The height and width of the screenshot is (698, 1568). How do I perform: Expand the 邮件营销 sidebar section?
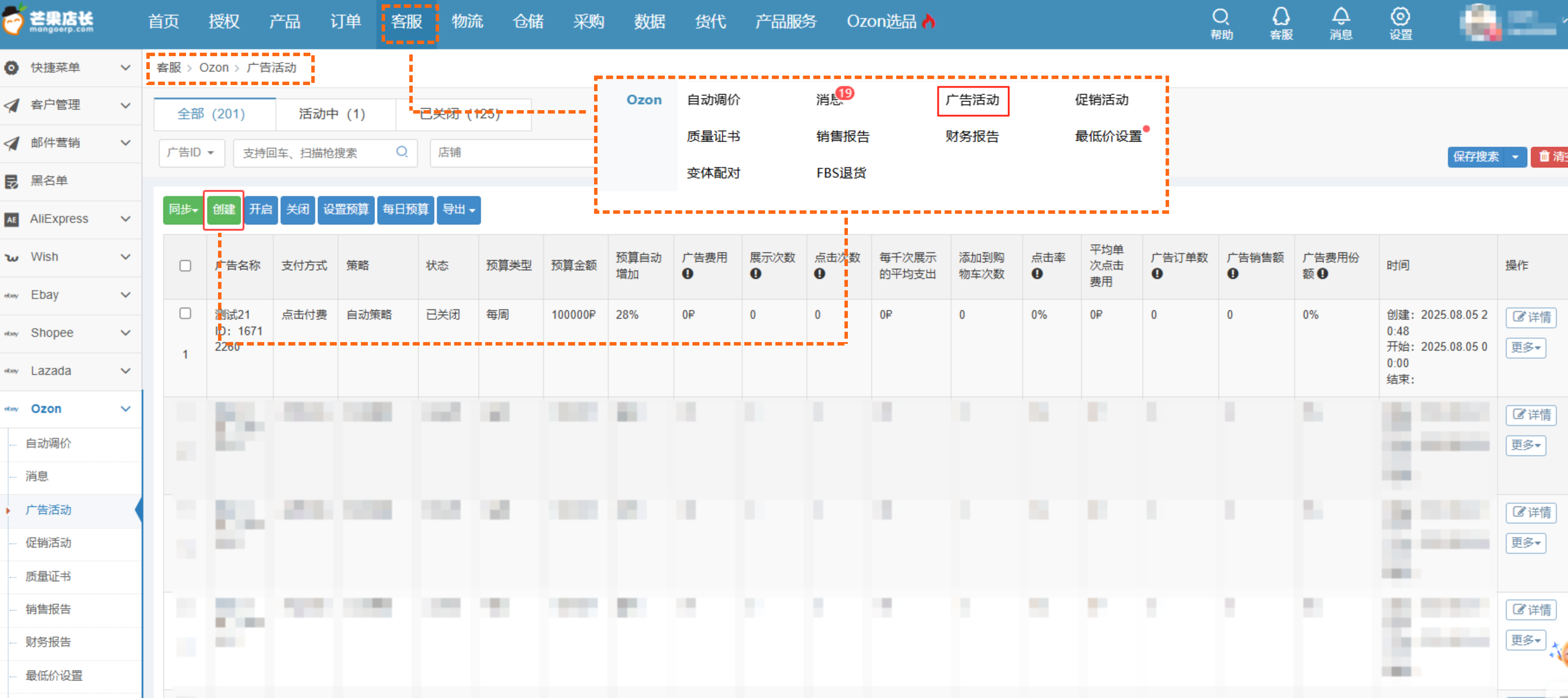point(125,143)
